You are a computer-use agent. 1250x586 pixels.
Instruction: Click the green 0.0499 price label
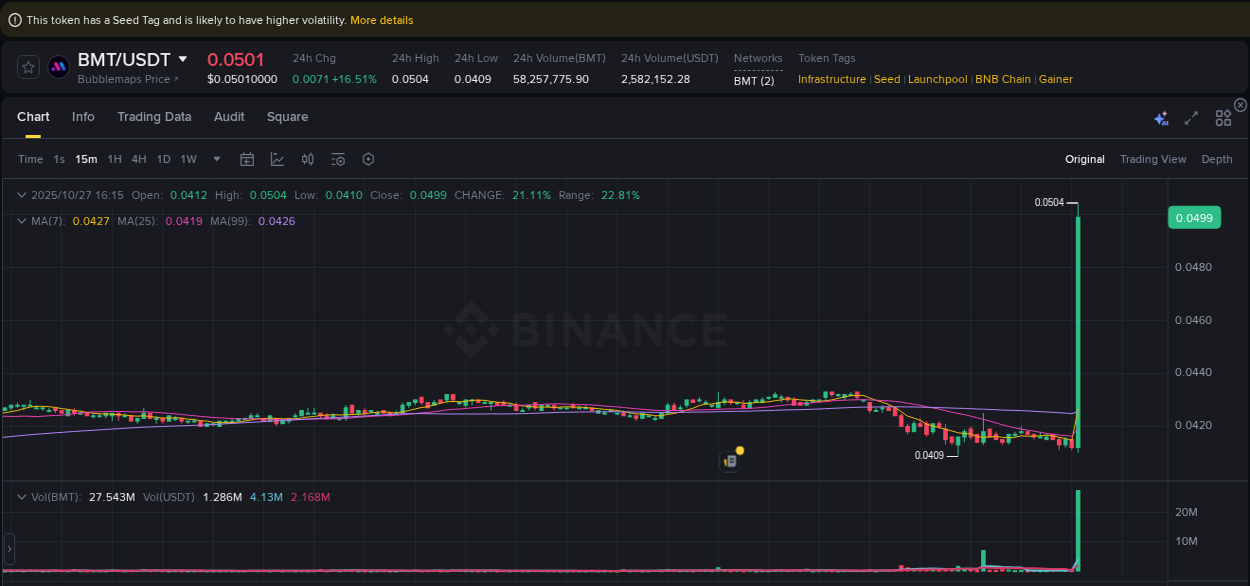[x=1194, y=217]
